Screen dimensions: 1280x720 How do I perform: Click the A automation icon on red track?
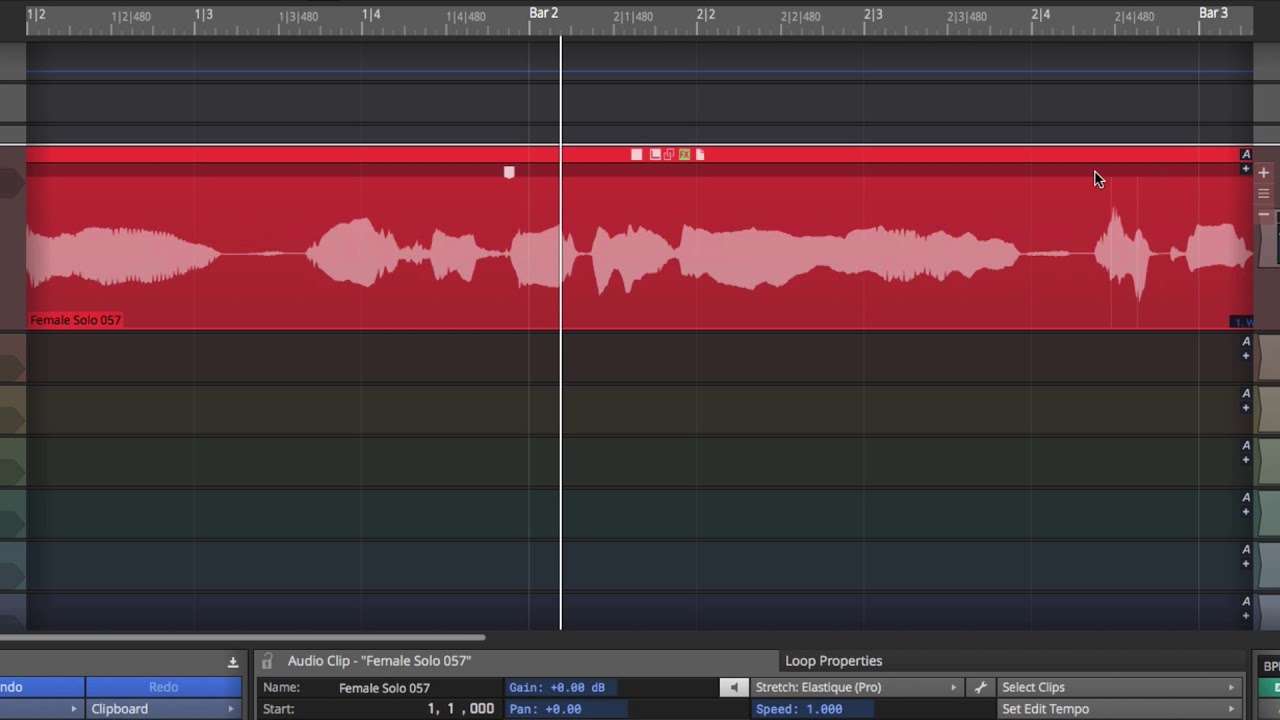tap(1246, 154)
